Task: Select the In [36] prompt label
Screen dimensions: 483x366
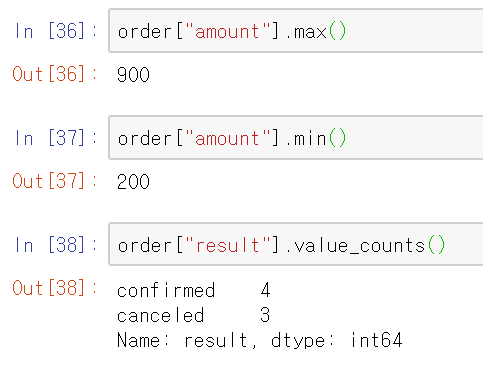Action: pos(56,31)
